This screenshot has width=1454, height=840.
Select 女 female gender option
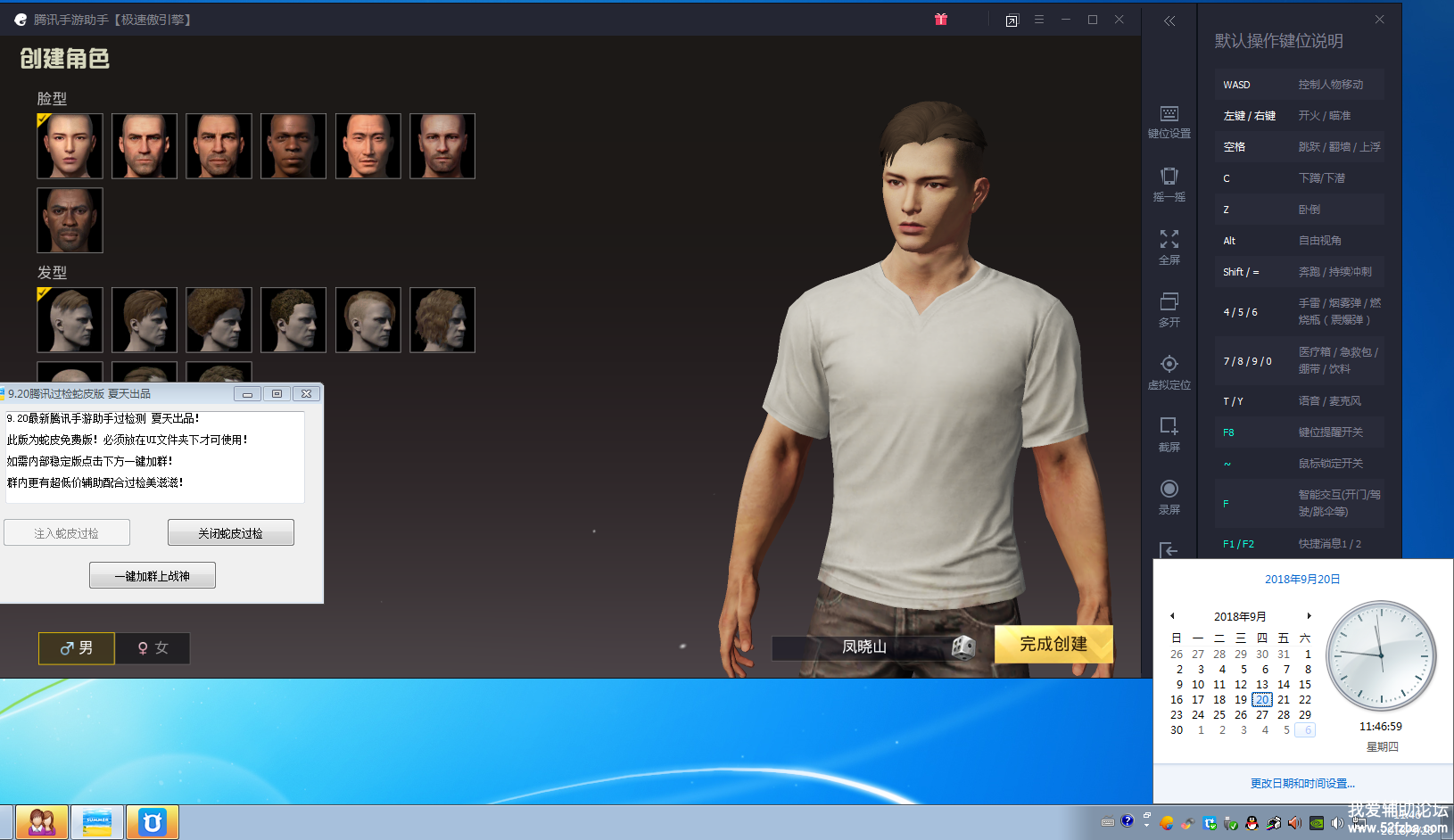click(x=153, y=648)
